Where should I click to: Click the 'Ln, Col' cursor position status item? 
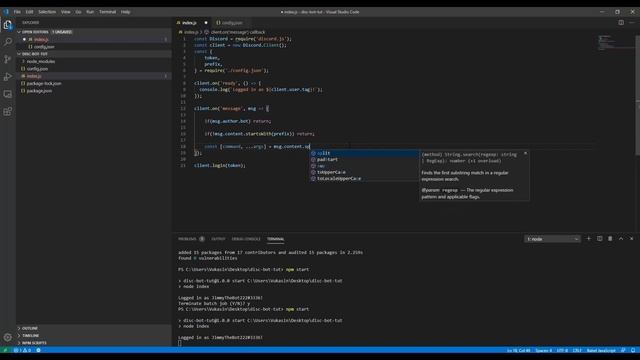518,350
